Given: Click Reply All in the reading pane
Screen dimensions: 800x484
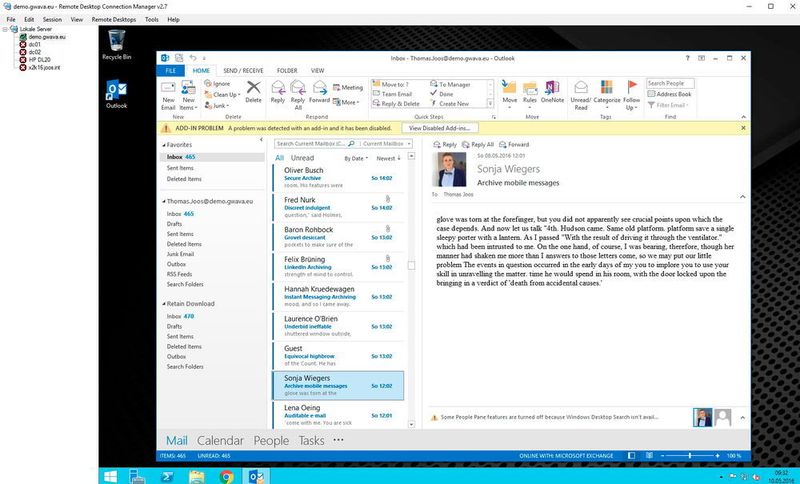Looking at the screenshot, I should click(478, 145).
